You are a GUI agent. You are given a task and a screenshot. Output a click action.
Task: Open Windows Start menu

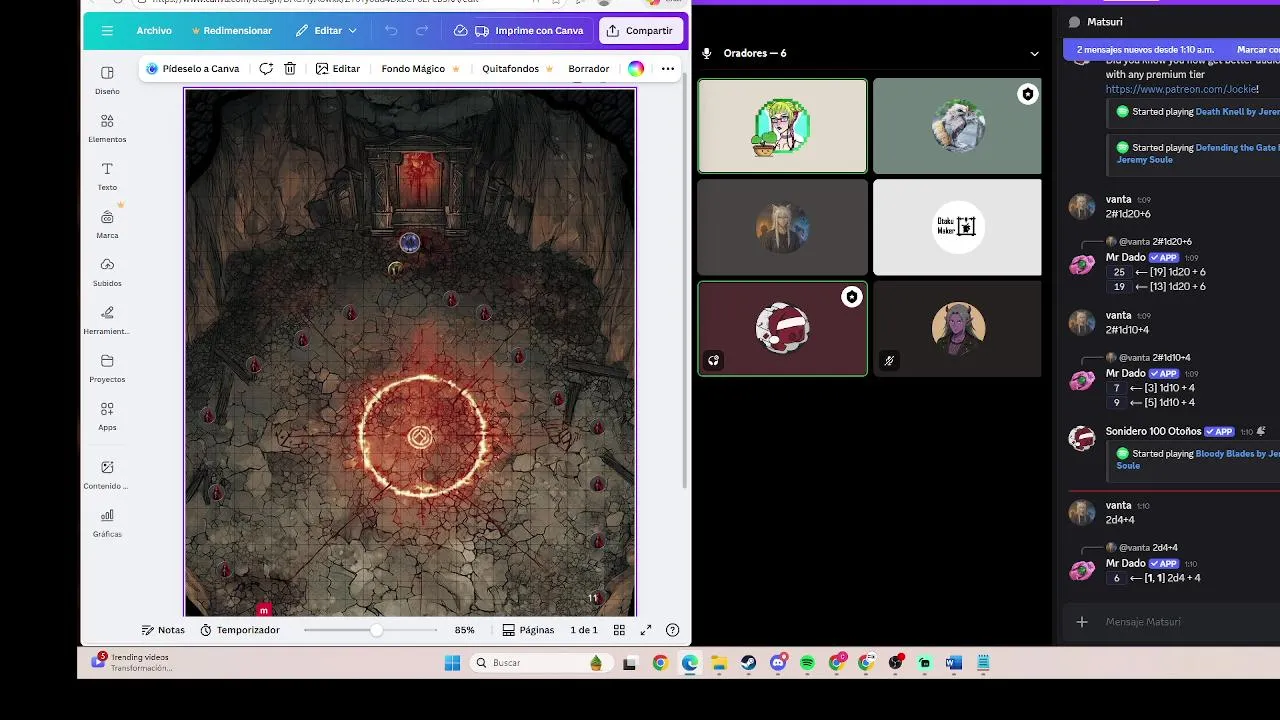452,663
